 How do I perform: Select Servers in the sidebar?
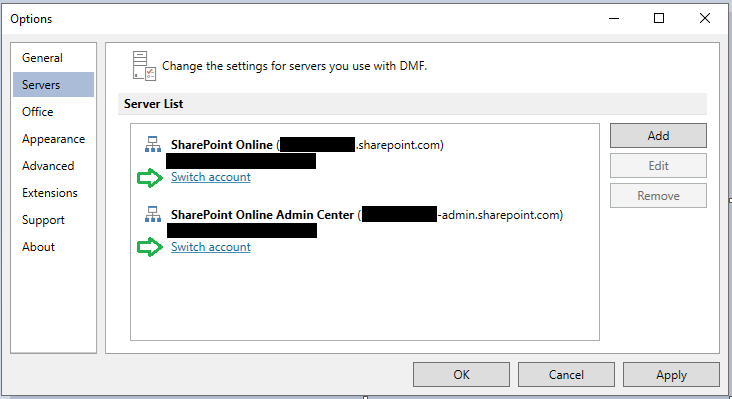53,84
